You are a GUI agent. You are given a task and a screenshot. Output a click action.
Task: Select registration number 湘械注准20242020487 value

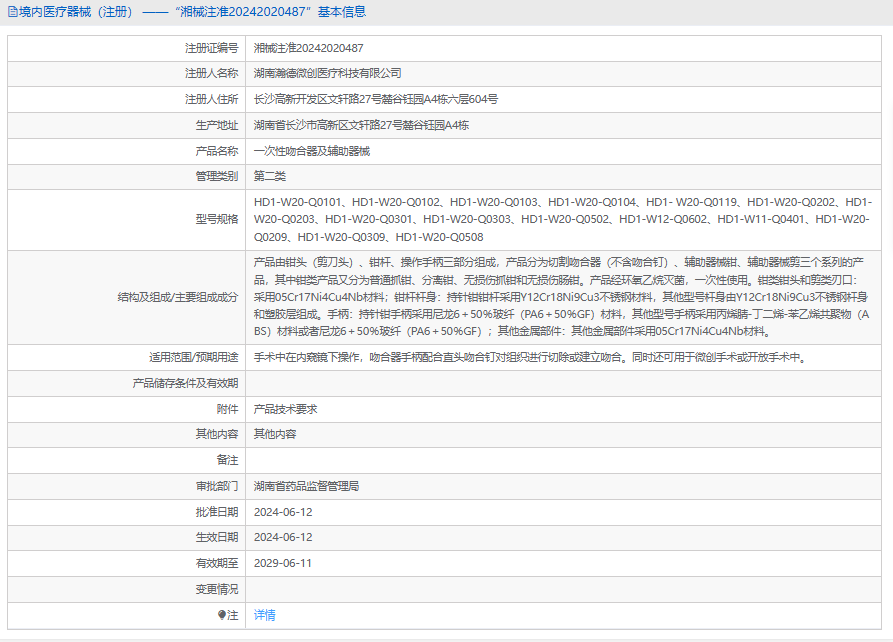[308, 48]
